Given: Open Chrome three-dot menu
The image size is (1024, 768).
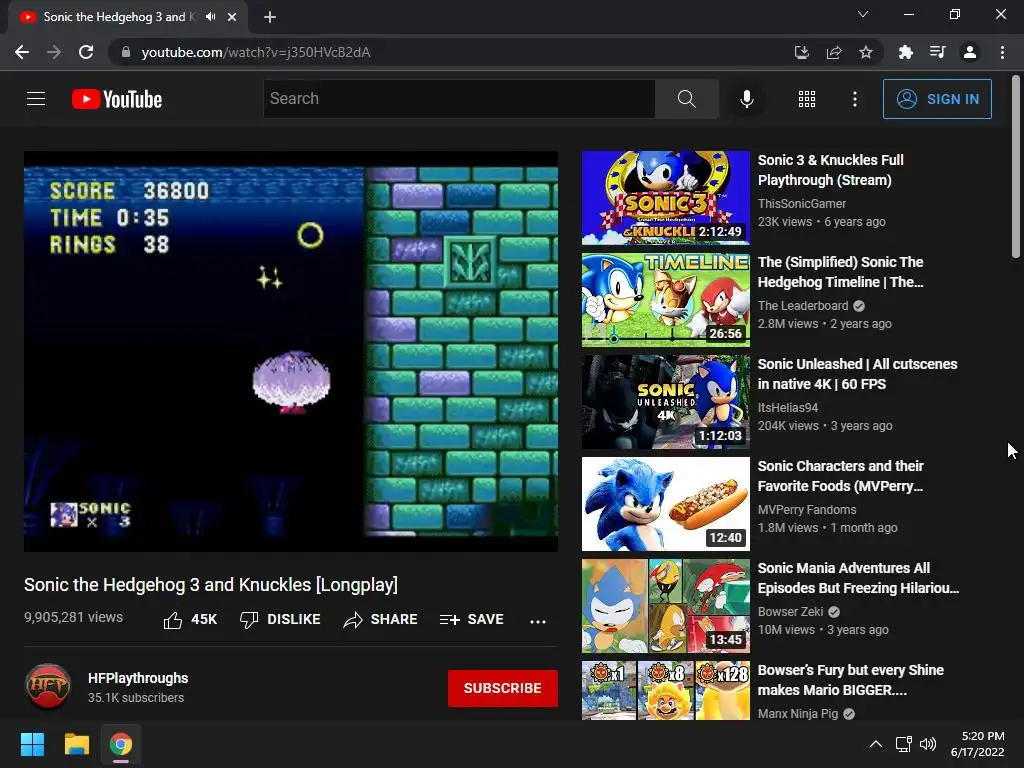Looking at the screenshot, I should pyautogui.click(x=1002, y=52).
